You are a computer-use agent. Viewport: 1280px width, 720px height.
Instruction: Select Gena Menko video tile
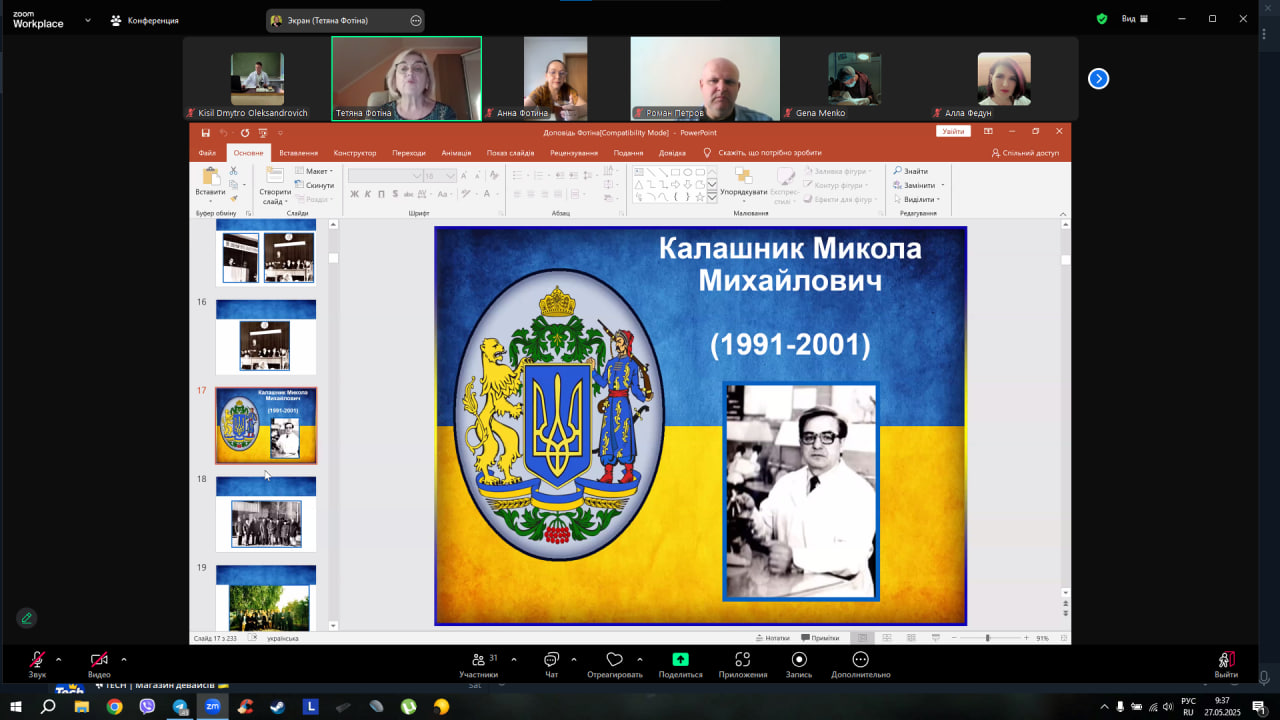(x=854, y=79)
